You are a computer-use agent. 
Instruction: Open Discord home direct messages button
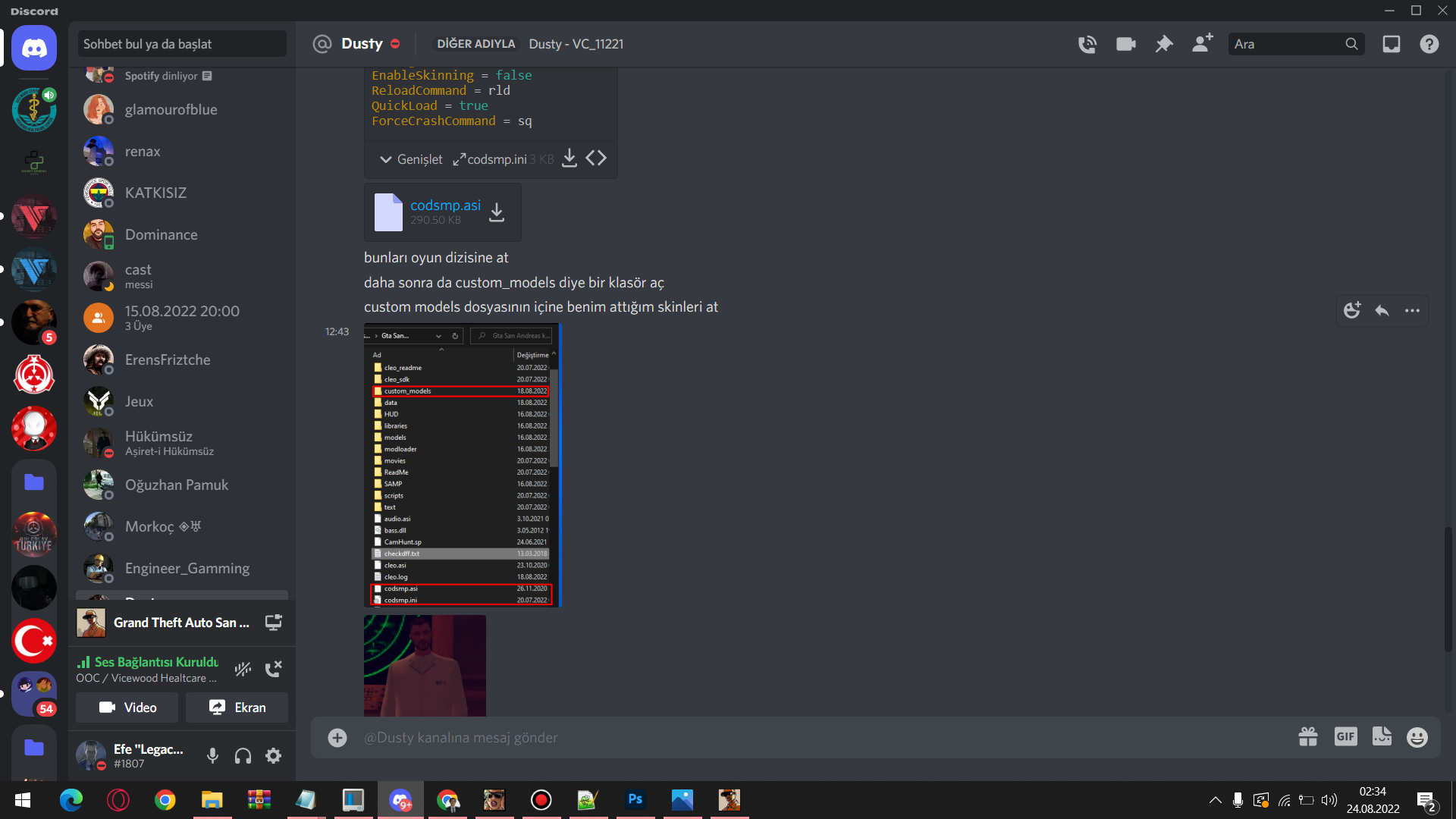coord(34,48)
